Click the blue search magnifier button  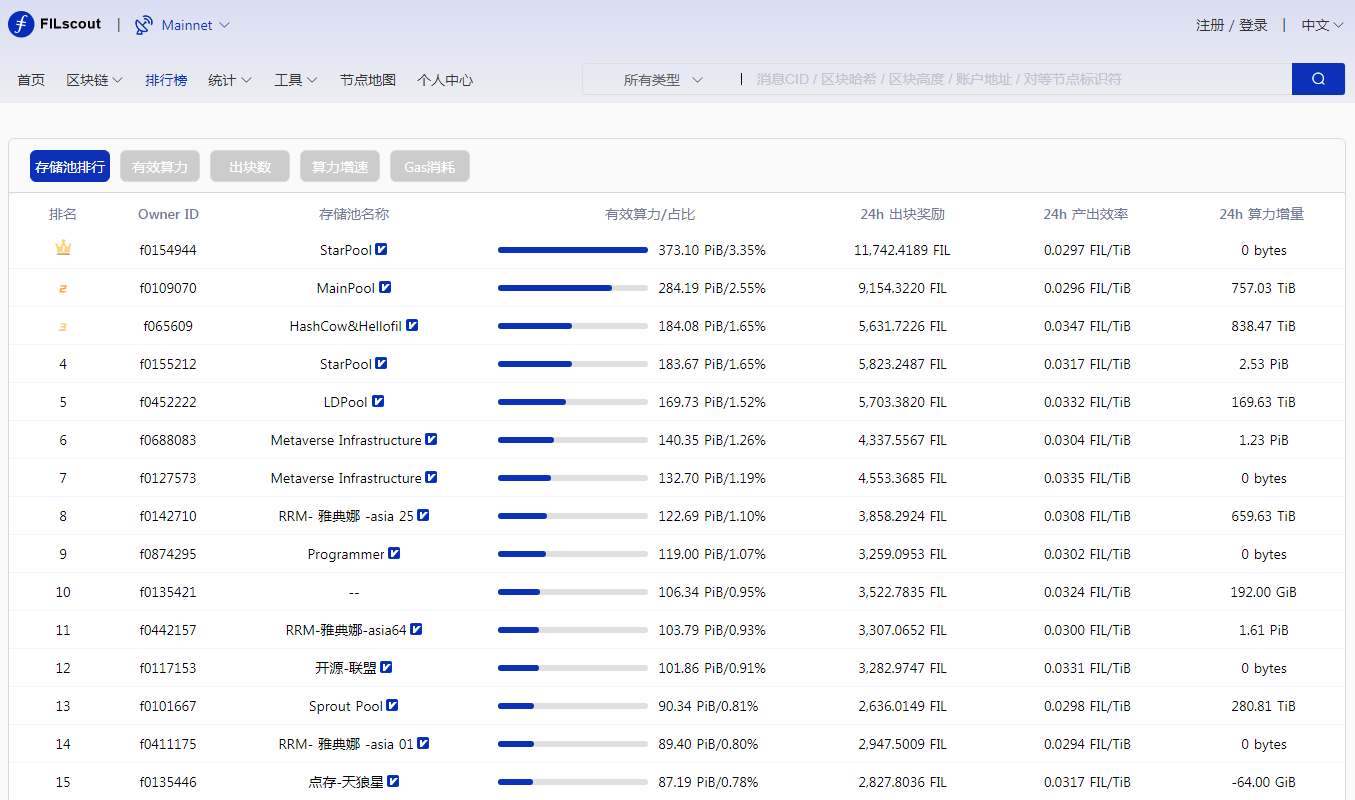click(1318, 79)
